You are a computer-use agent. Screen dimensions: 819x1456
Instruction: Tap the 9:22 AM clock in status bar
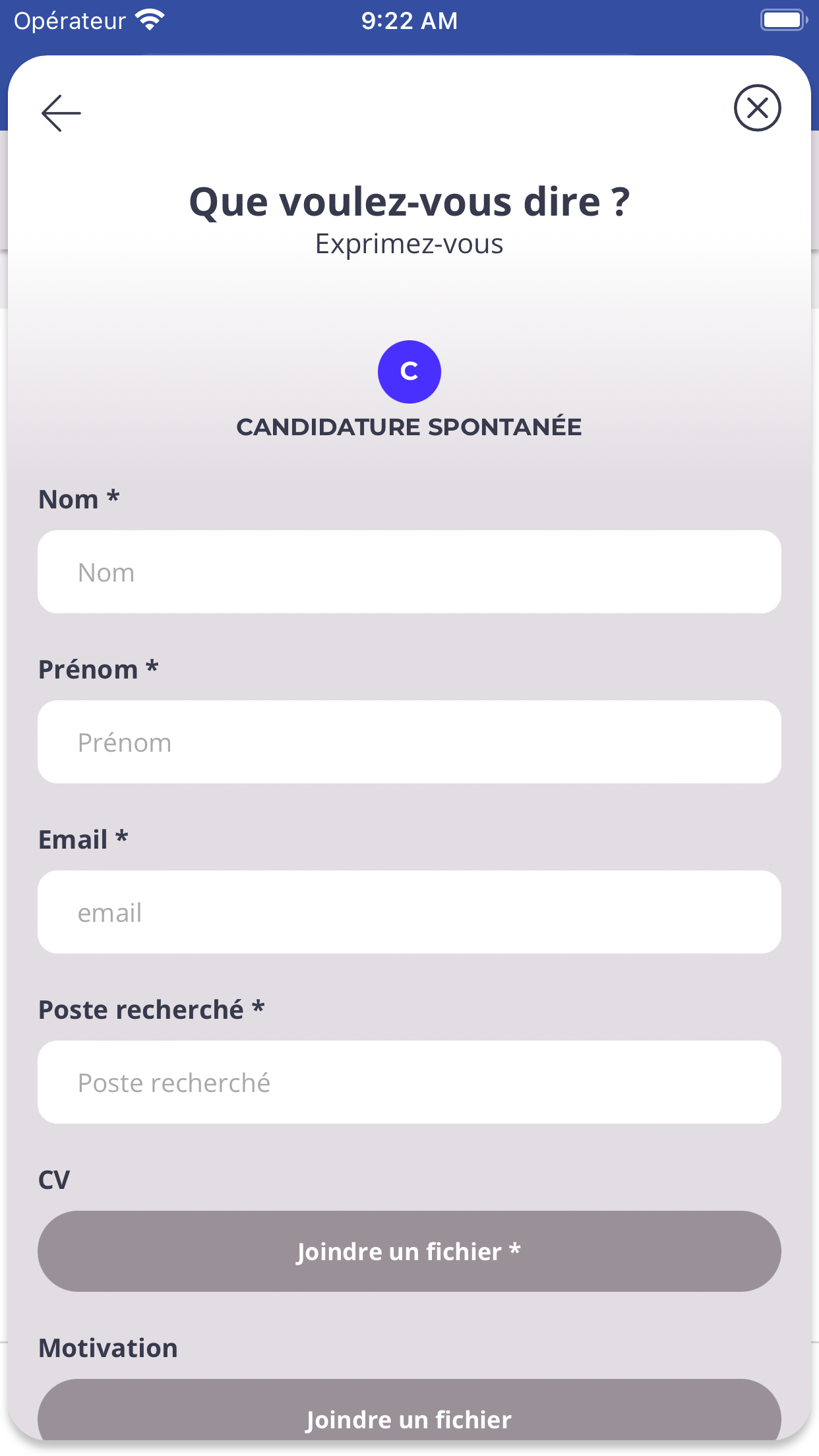point(409,21)
